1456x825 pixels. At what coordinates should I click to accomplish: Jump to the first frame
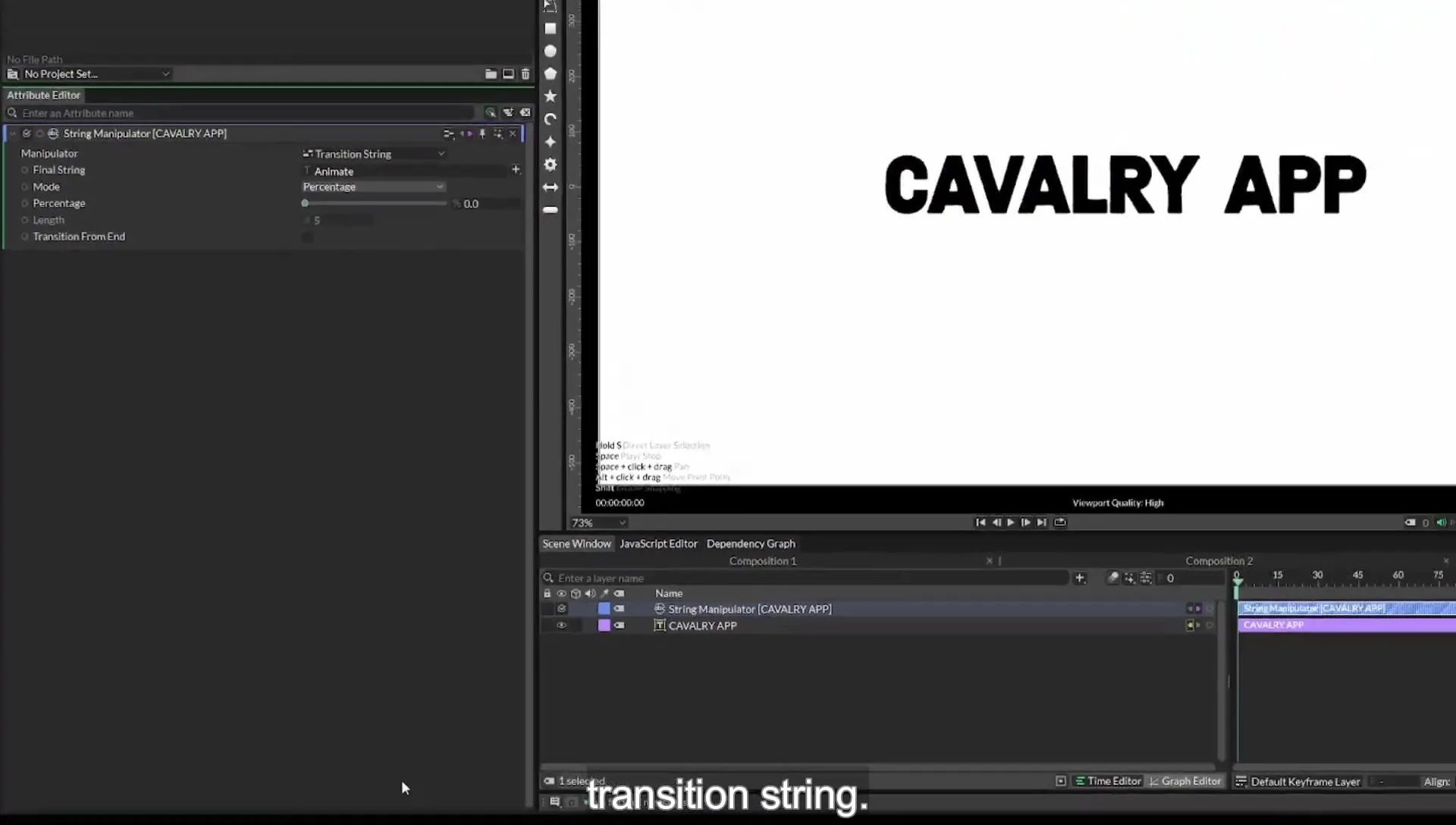coord(981,522)
